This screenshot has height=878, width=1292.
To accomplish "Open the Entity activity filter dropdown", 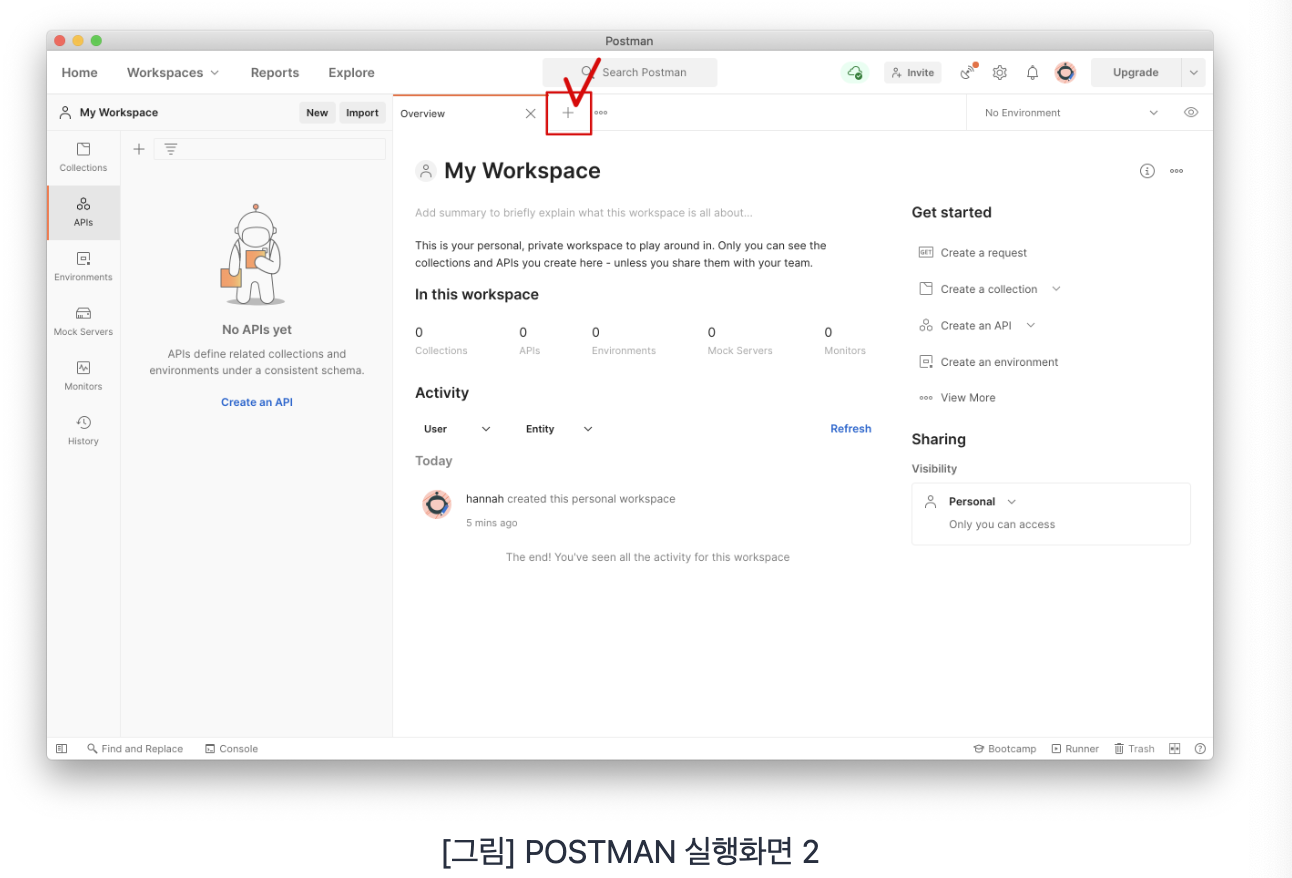I will click(559, 429).
